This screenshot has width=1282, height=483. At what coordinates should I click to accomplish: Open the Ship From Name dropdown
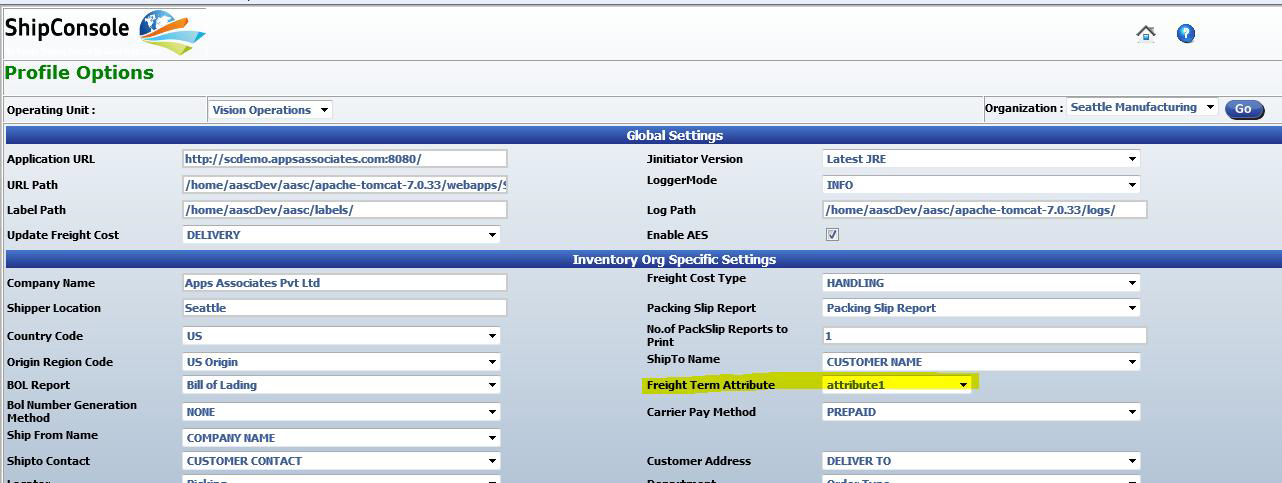[x=341, y=438]
